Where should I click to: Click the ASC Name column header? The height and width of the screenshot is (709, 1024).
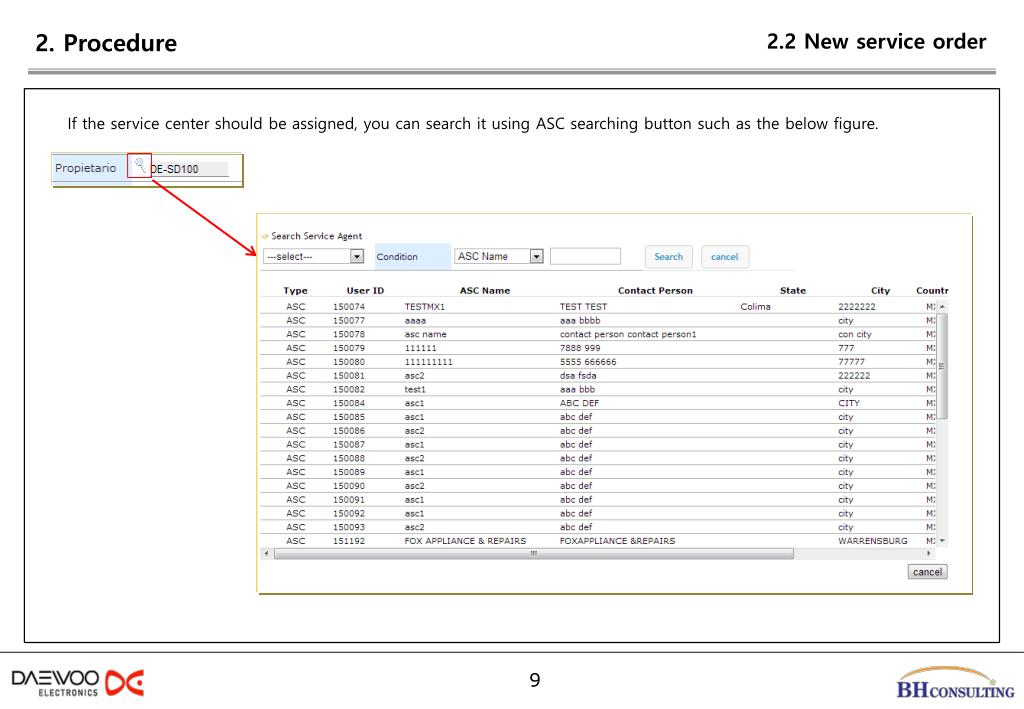point(484,290)
